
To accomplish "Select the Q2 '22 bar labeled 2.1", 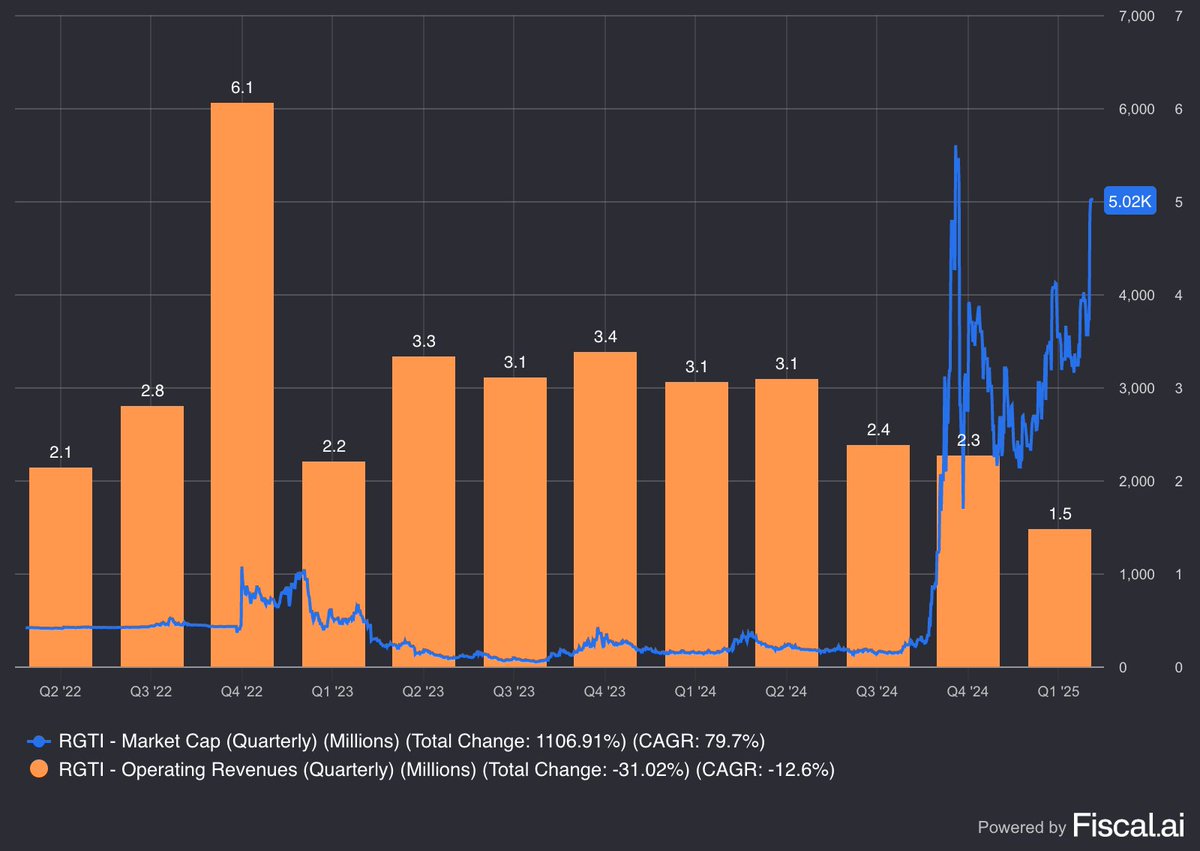I will coord(61,567).
